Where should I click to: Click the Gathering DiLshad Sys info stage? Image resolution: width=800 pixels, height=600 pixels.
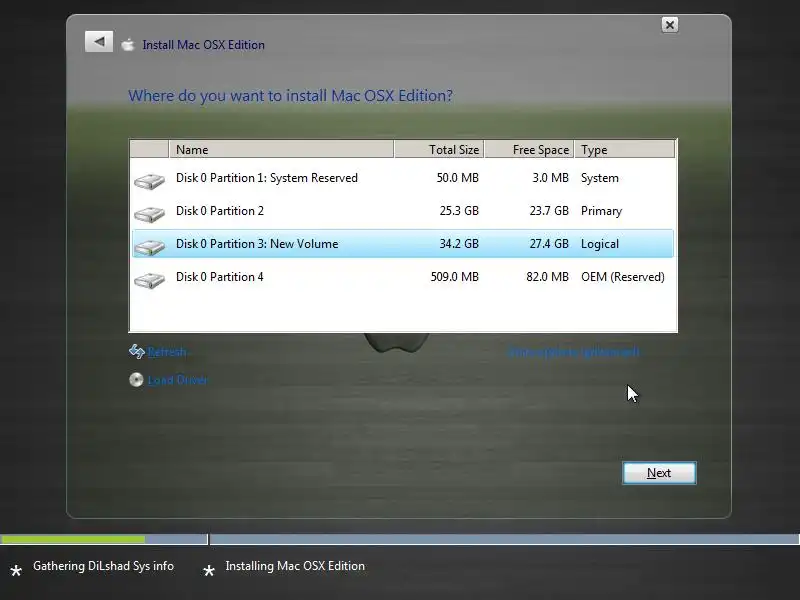click(x=103, y=566)
